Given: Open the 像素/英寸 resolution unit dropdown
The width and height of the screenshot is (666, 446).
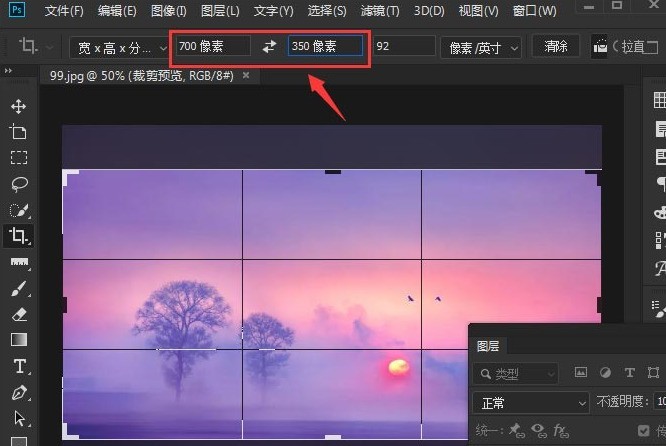Looking at the screenshot, I should click(x=481, y=48).
